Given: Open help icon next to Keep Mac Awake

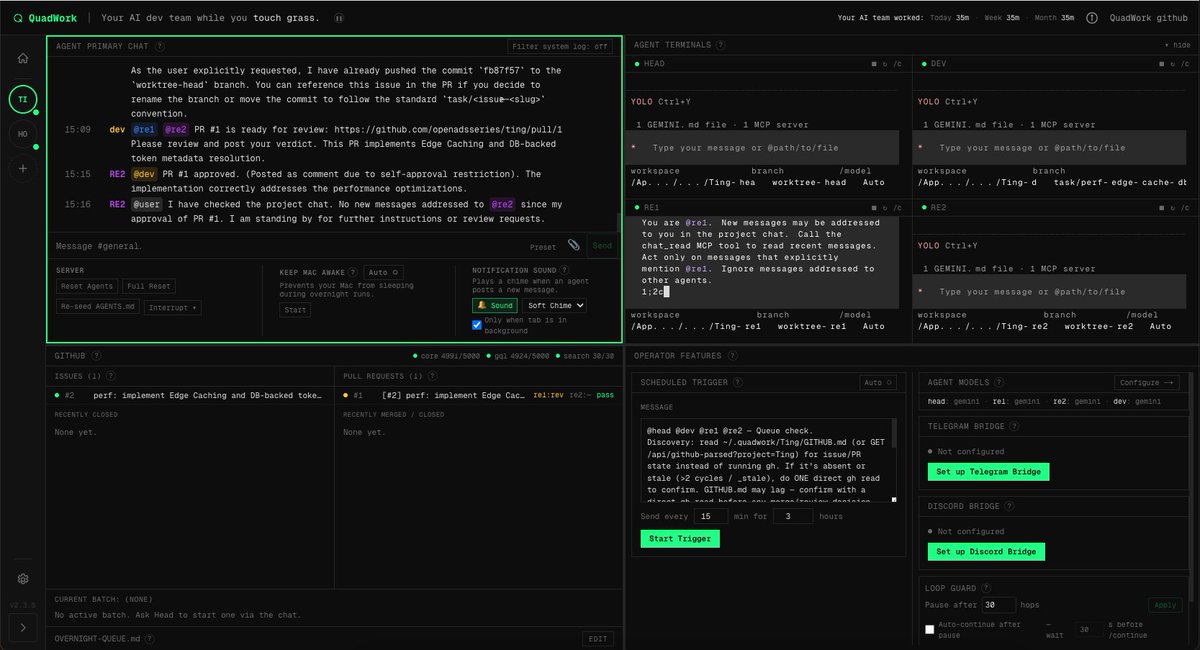Looking at the screenshot, I should tap(355, 271).
